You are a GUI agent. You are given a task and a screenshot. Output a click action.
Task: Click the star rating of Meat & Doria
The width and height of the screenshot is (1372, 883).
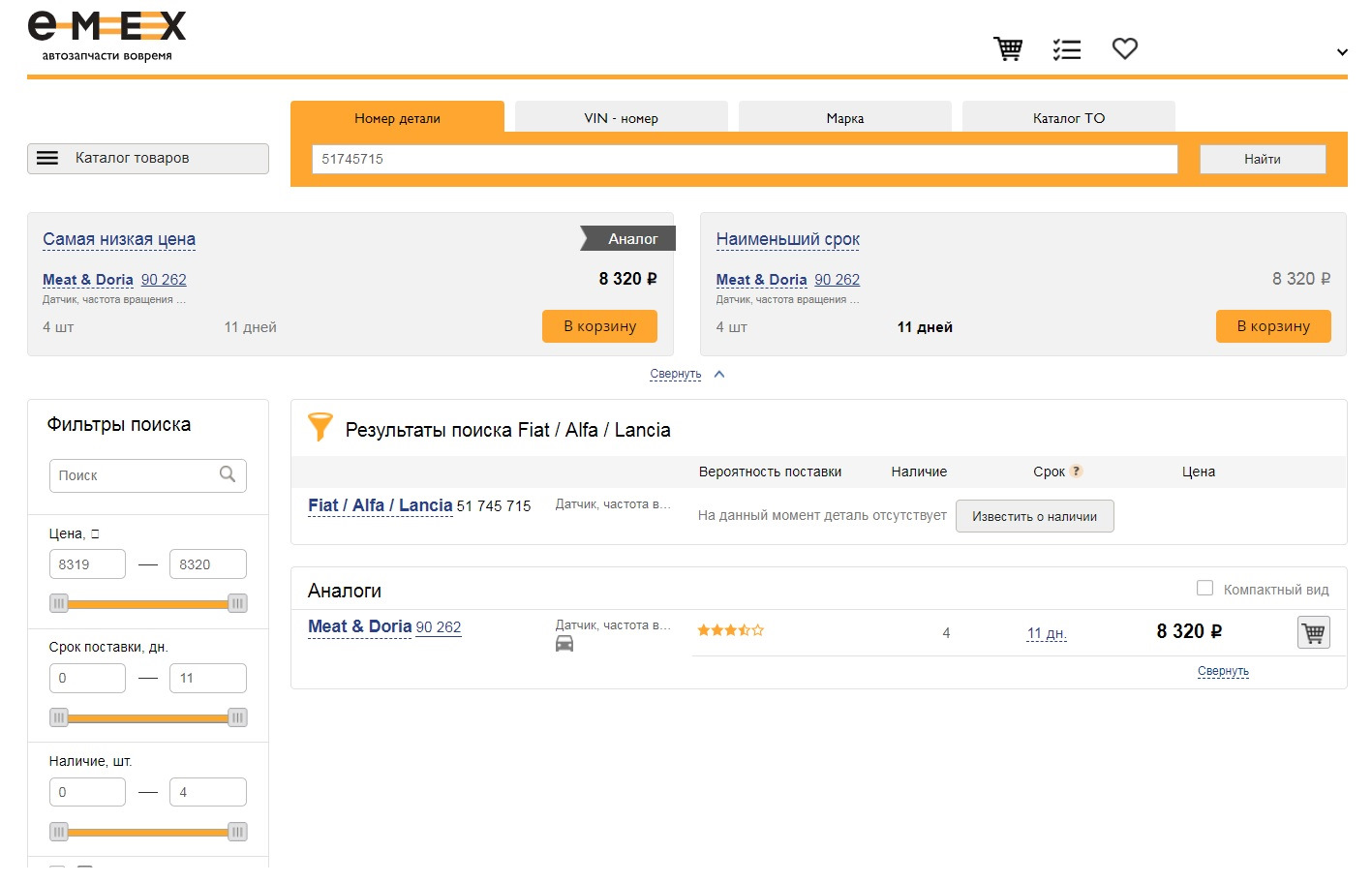pos(731,630)
